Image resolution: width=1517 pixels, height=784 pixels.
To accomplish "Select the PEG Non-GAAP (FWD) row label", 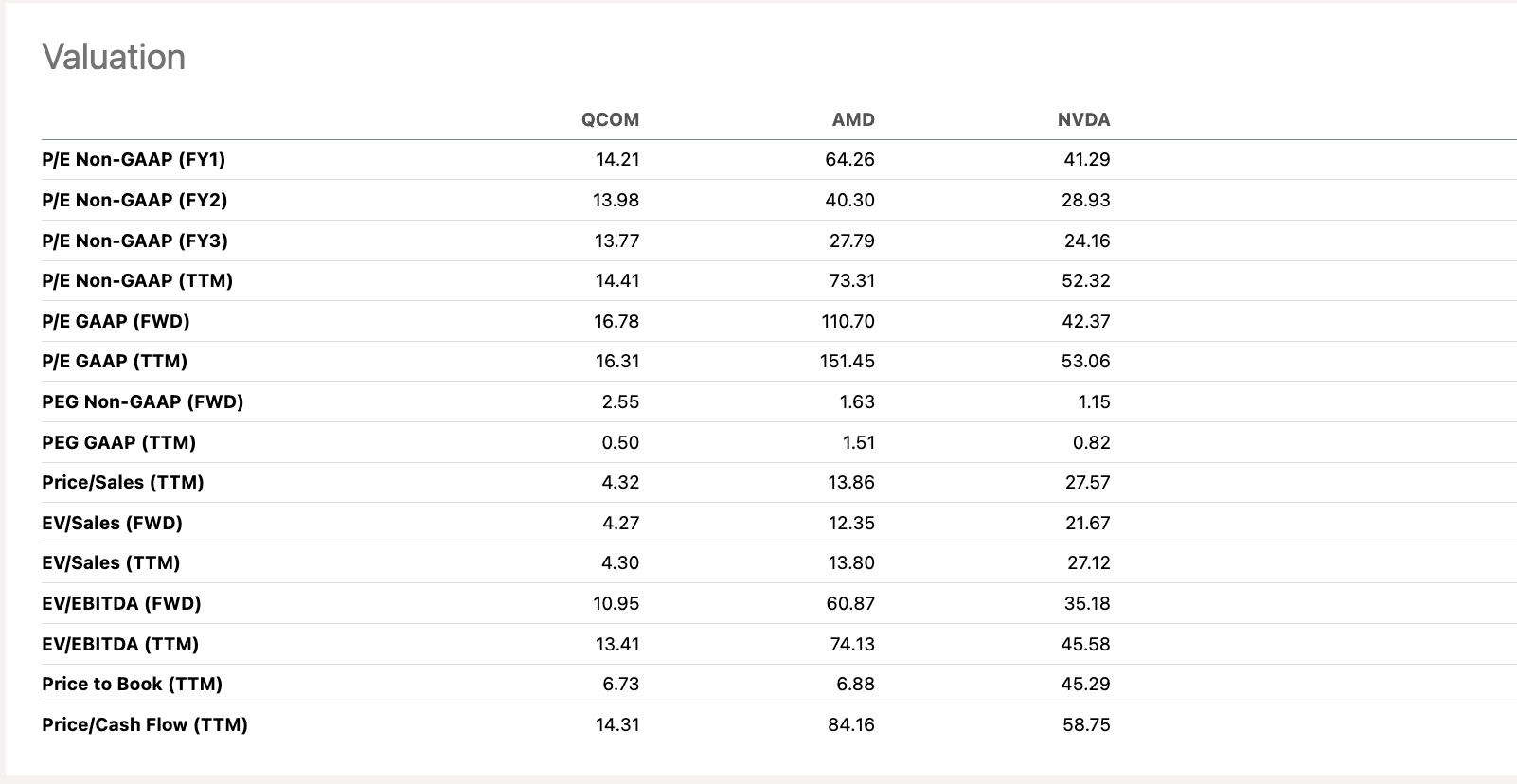I will coord(142,402).
